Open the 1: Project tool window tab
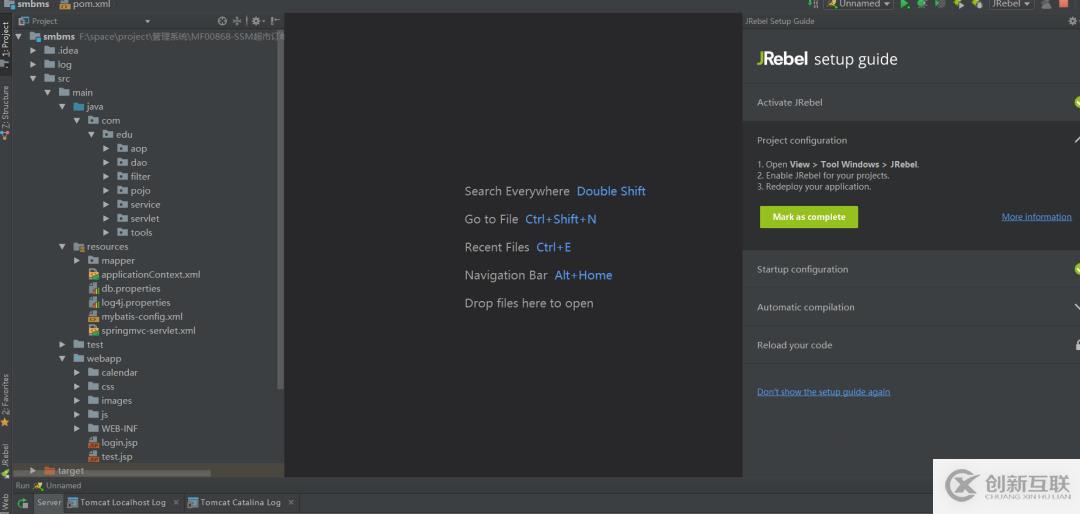Screen dimensions: 1080x514 click(x=6, y=43)
